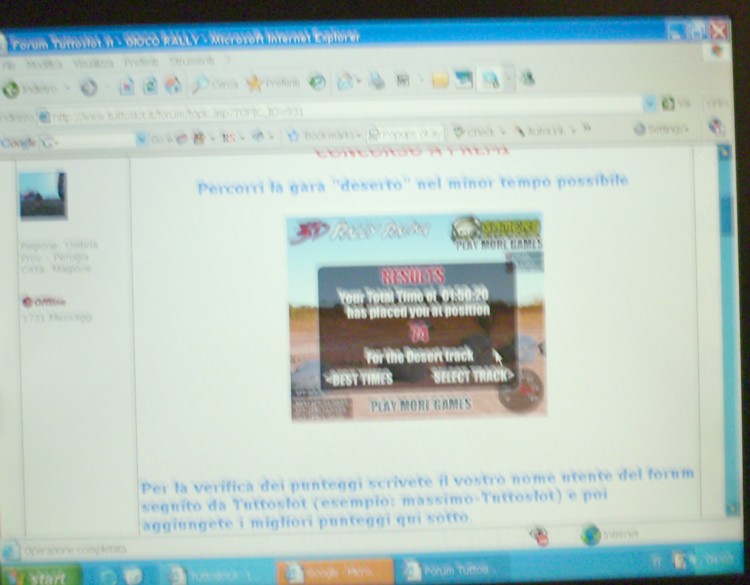Click the URL address field
Image resolution: width=750 pixels, height=585 pixels.
click(341, 110)
